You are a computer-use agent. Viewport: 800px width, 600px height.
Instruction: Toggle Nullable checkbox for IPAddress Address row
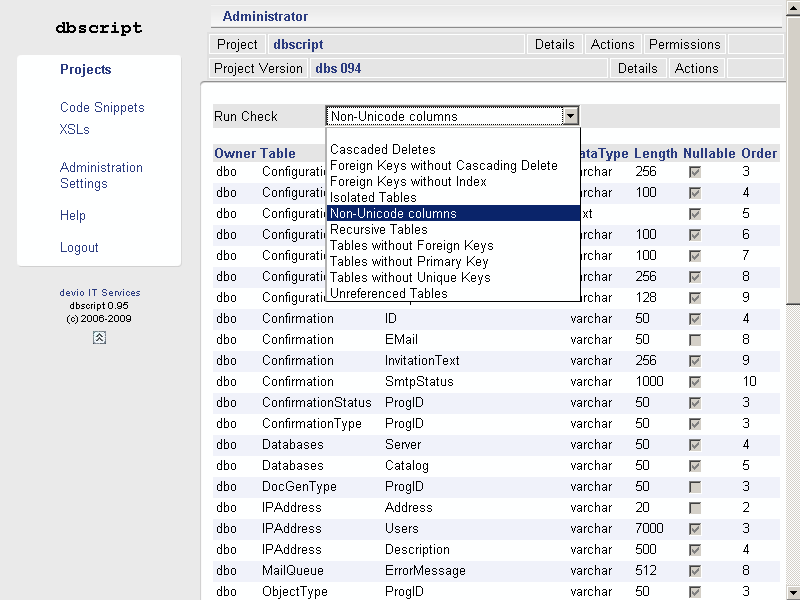(694, 508)
